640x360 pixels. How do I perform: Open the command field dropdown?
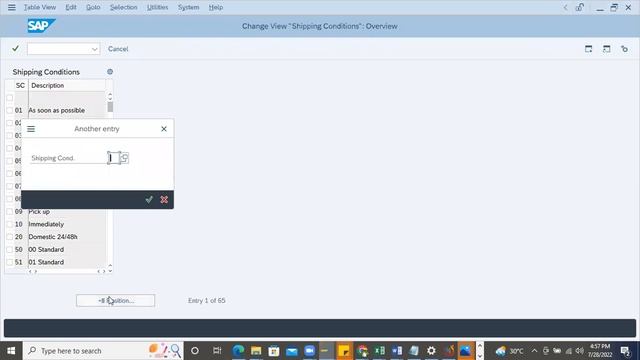[94, 49]
